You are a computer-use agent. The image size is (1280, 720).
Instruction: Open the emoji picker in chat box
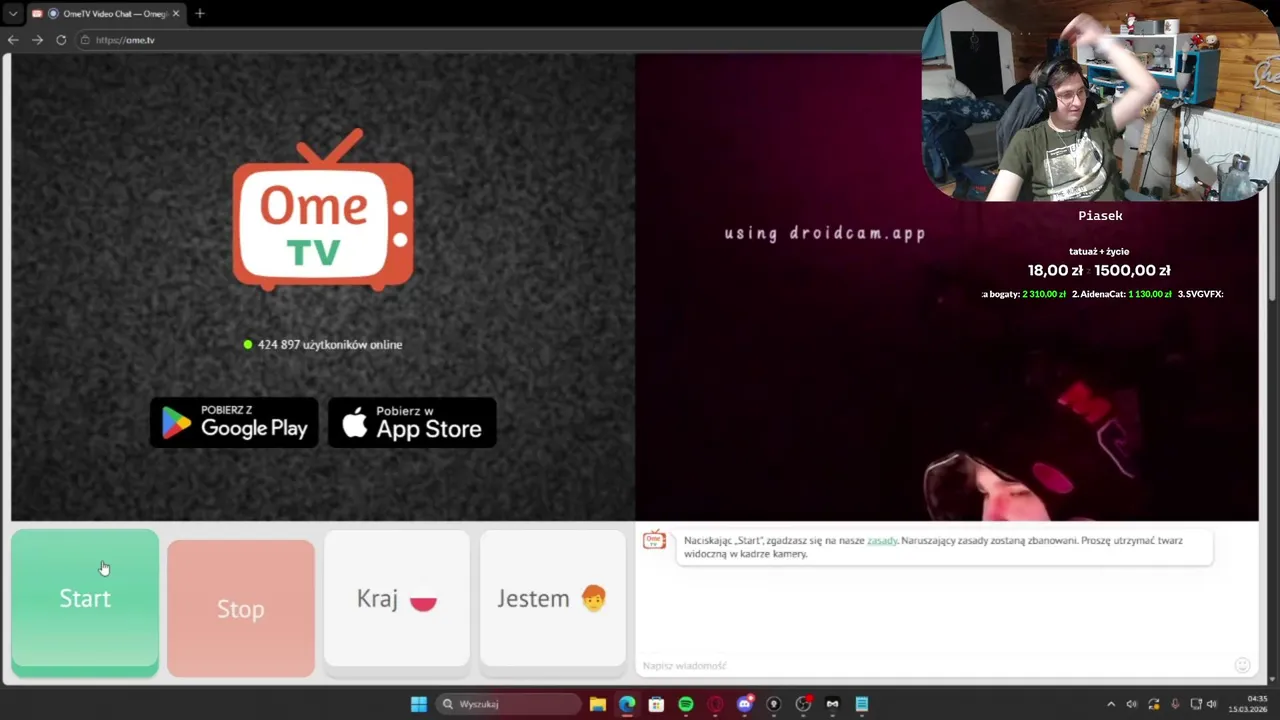pos(1242,665)
